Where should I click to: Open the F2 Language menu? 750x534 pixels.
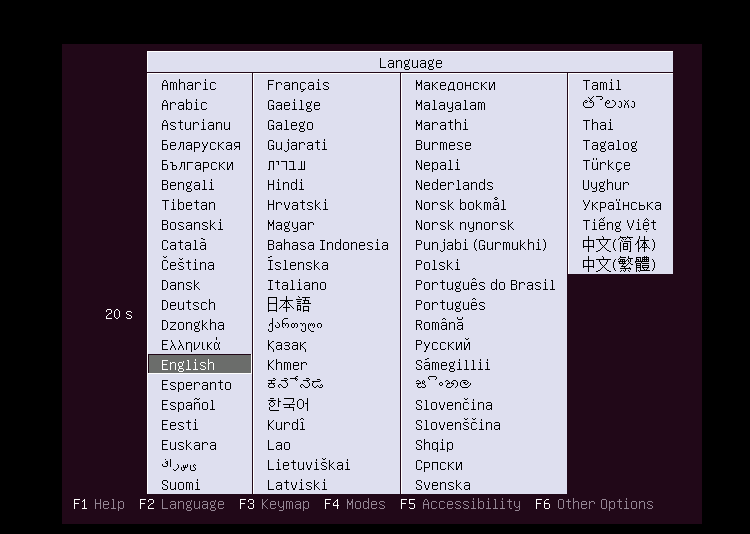pos(181,504)
